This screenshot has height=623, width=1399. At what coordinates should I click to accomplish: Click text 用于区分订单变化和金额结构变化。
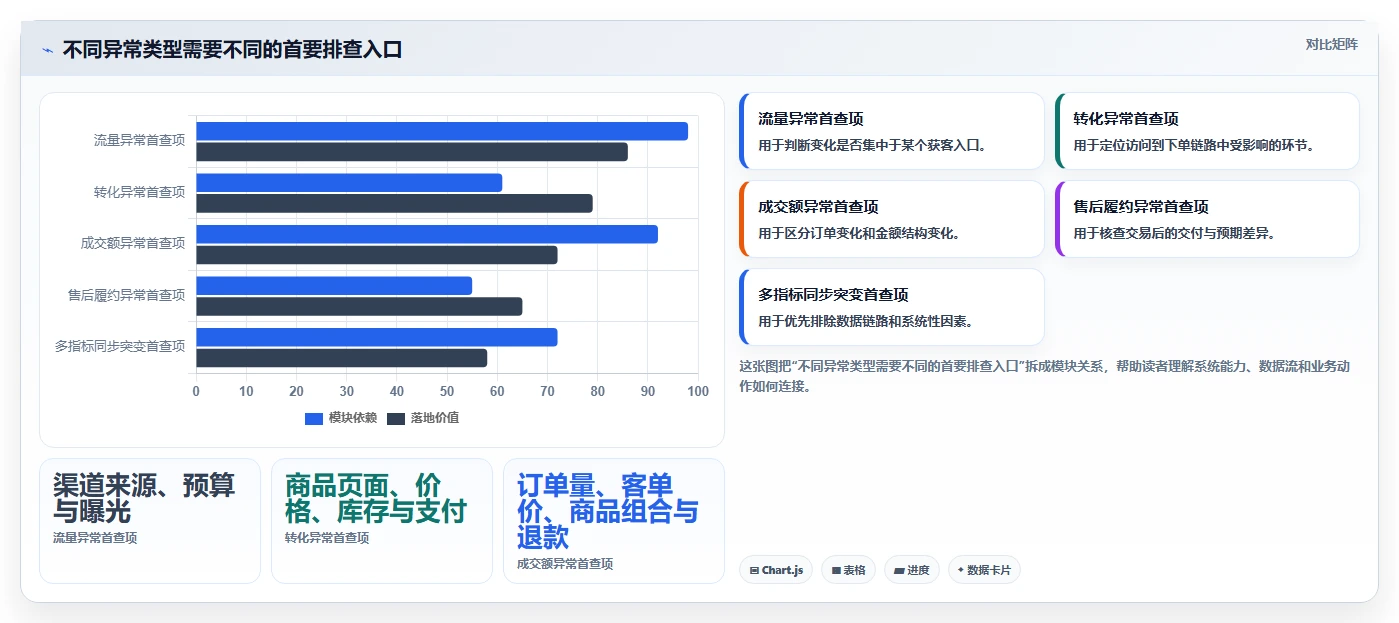pos(860,233)
